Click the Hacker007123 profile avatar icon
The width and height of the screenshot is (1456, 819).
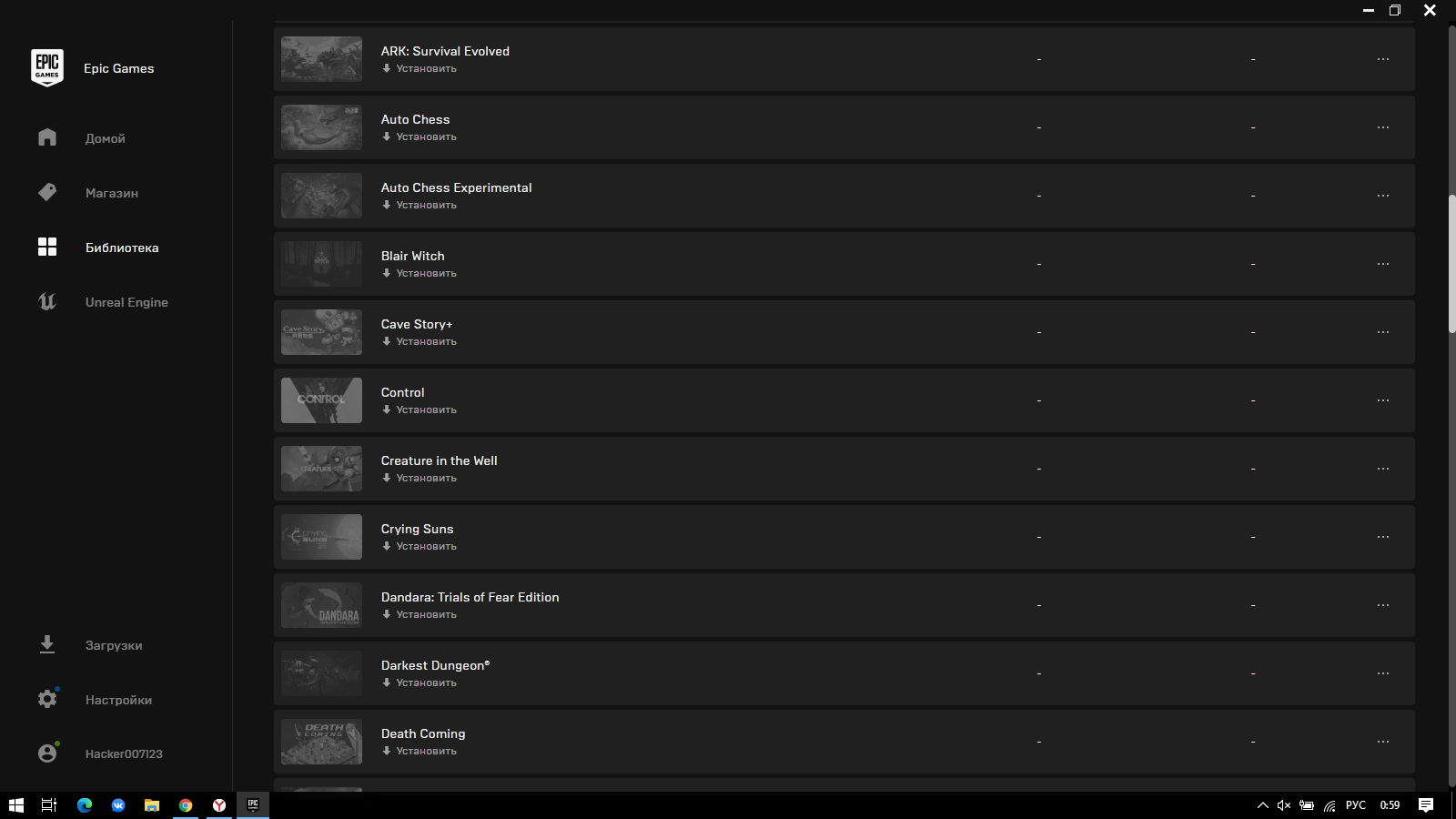tap(47, 753)
